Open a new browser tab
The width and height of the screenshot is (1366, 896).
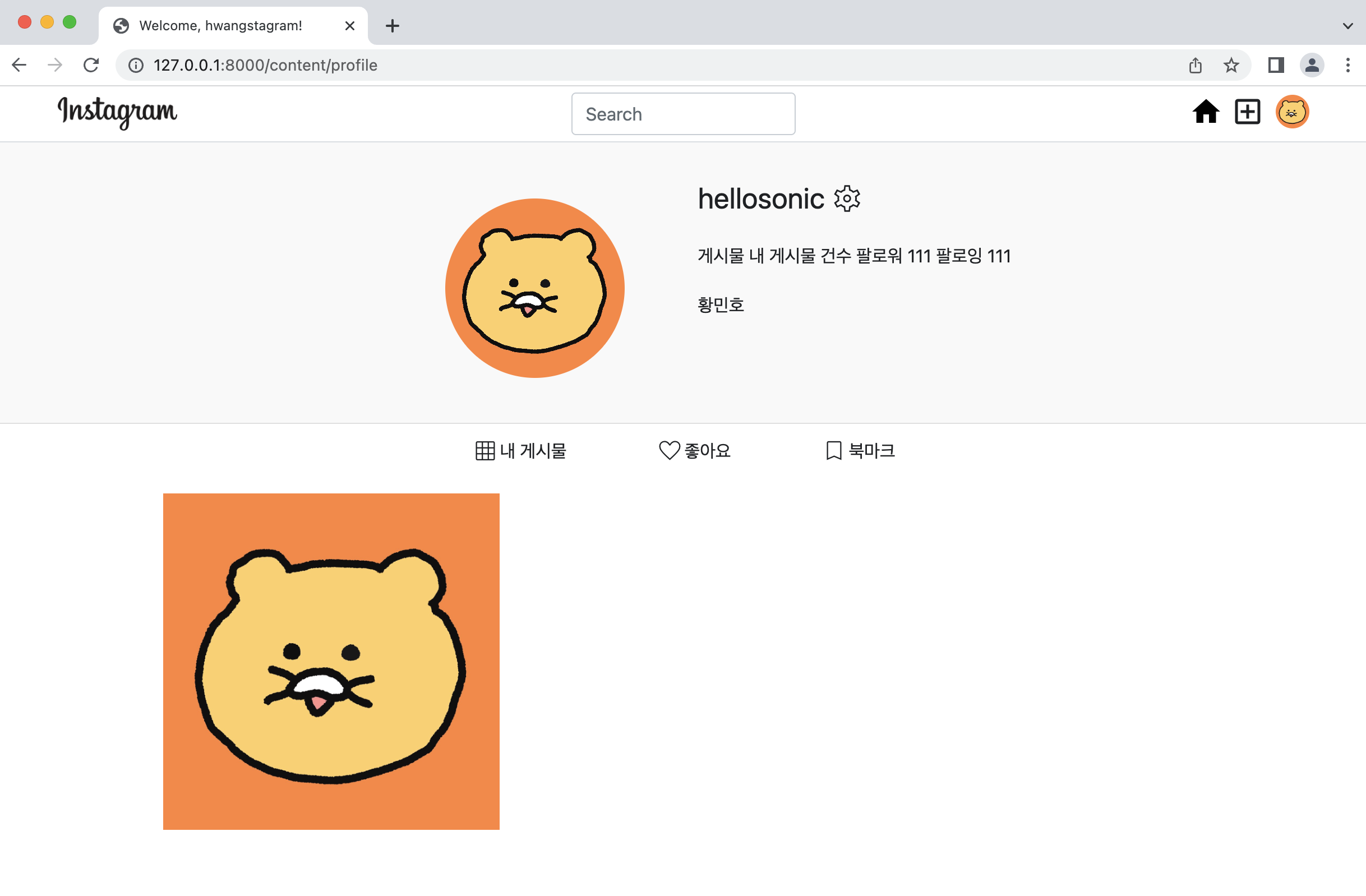[x=393, y=26]
